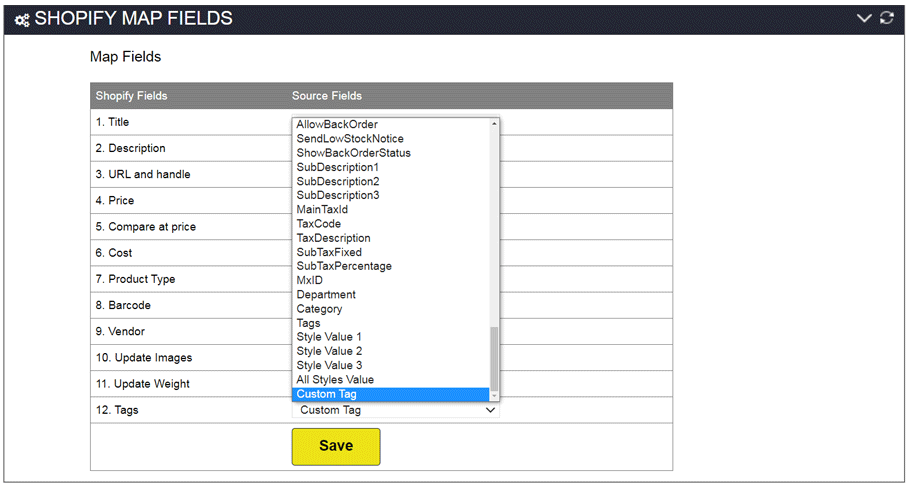Screen dimensions: 910x486
Task: Collapse the panel with the header chevron
Action: pyautogui.click(x=864, y=18)
